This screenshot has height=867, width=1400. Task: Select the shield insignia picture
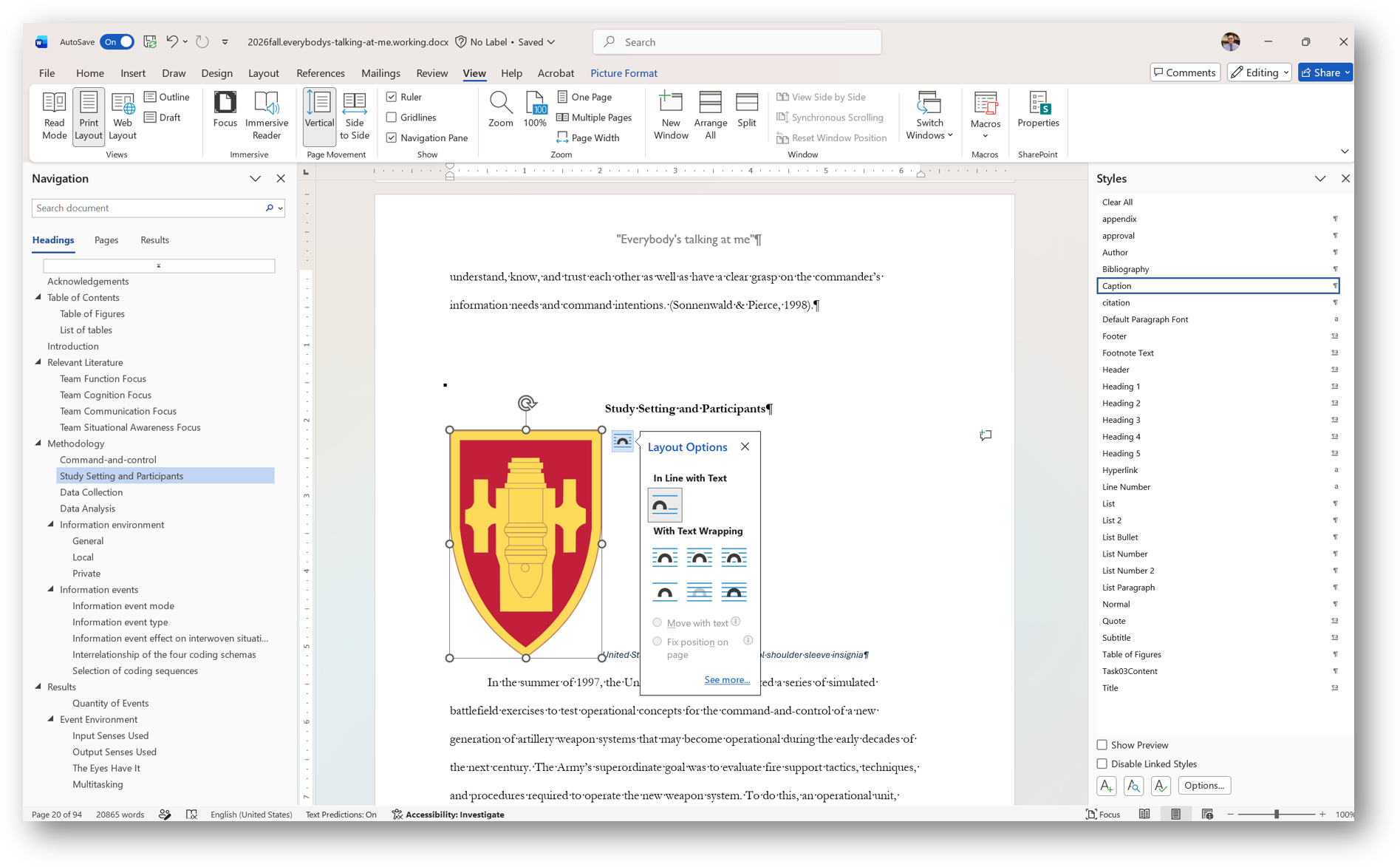click(525, 543)
